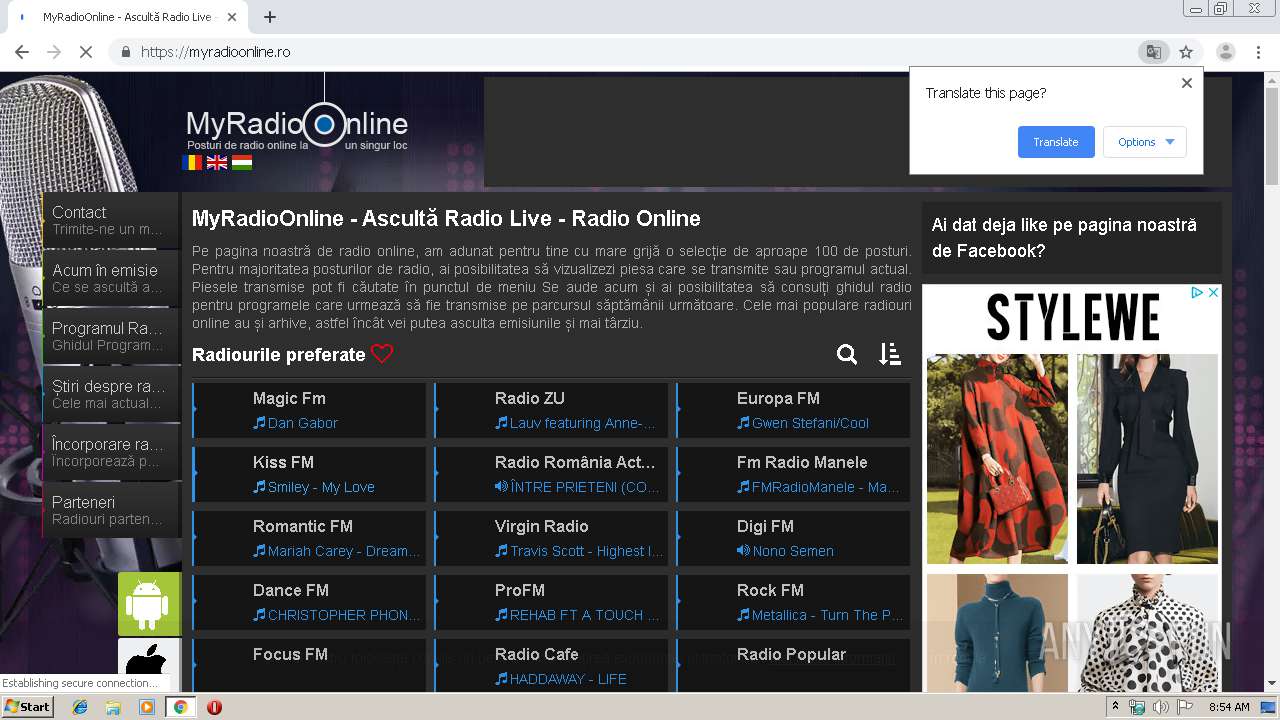This screenshot has height=720, width=1280.
Task: Open the Parteneri sidebar item
Action: click(111, 510)
